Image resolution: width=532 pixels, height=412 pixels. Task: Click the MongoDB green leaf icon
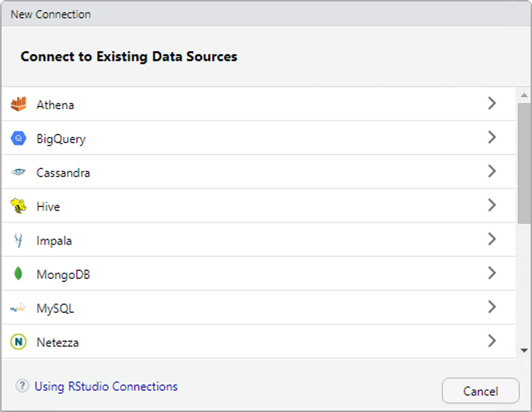point(18,274)
